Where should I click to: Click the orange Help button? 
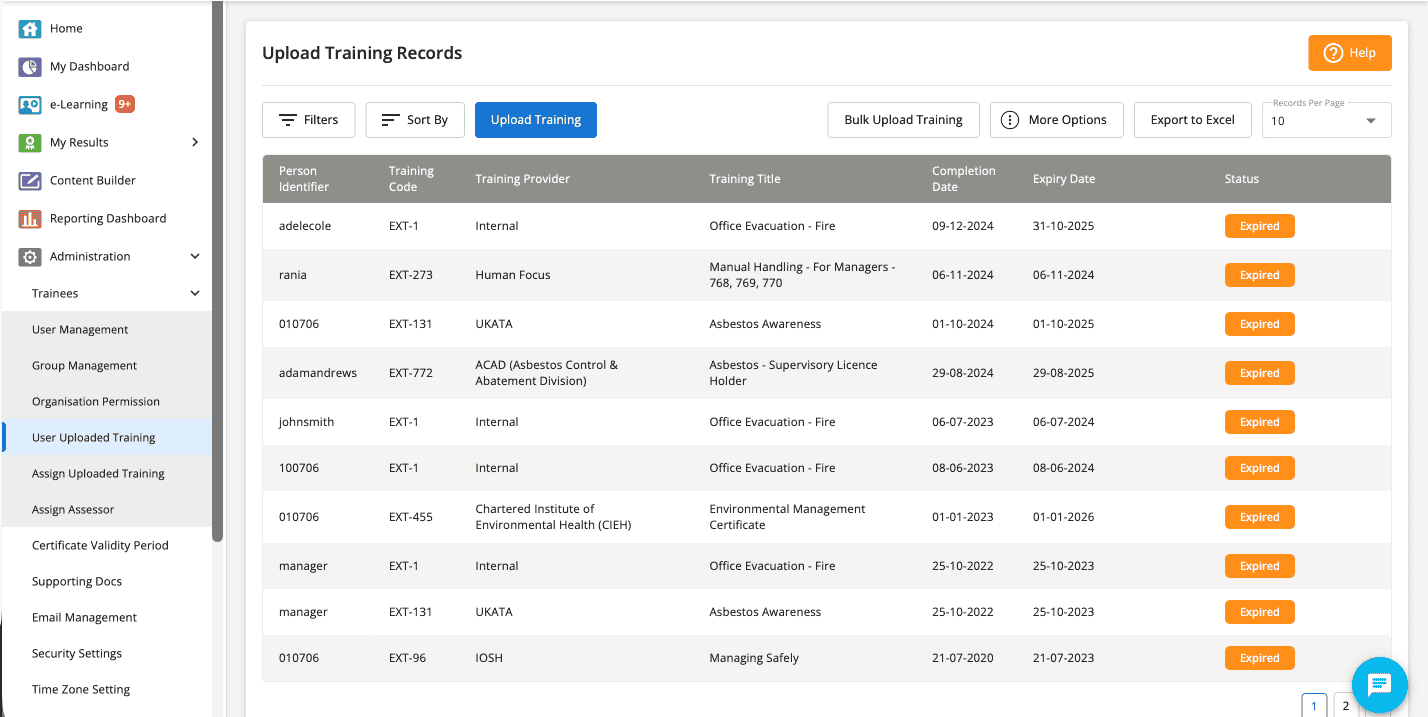pyautogui.click(x=1349, y=53)
